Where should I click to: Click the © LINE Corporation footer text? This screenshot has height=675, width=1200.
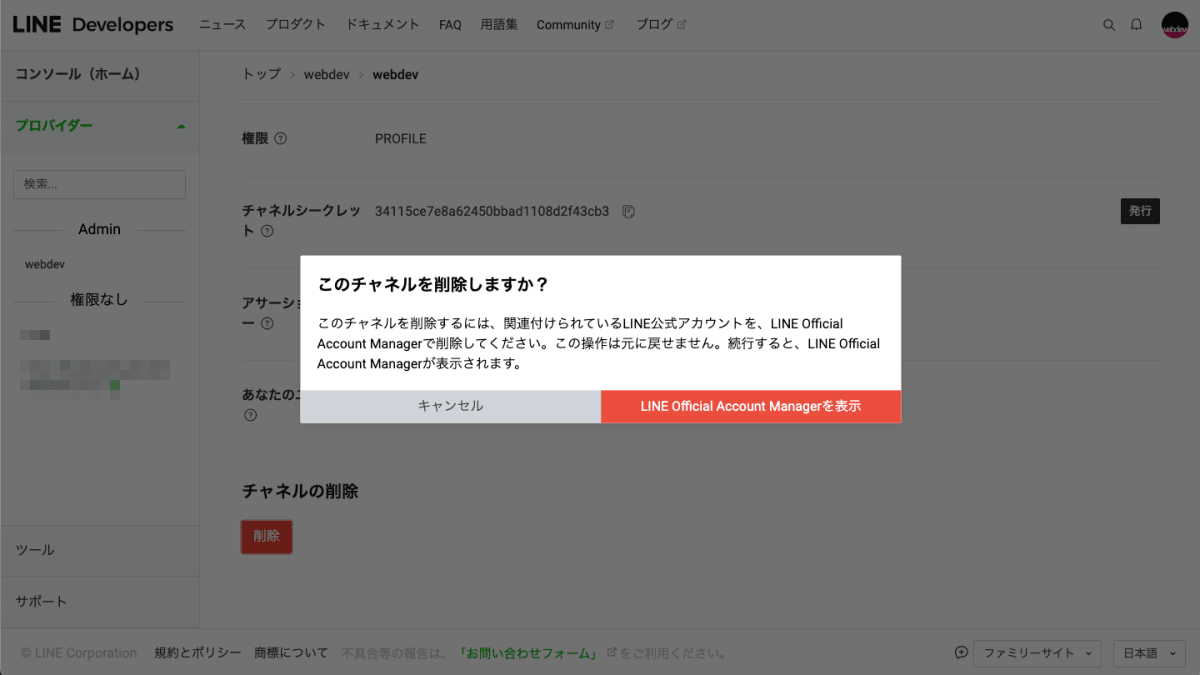79,653
